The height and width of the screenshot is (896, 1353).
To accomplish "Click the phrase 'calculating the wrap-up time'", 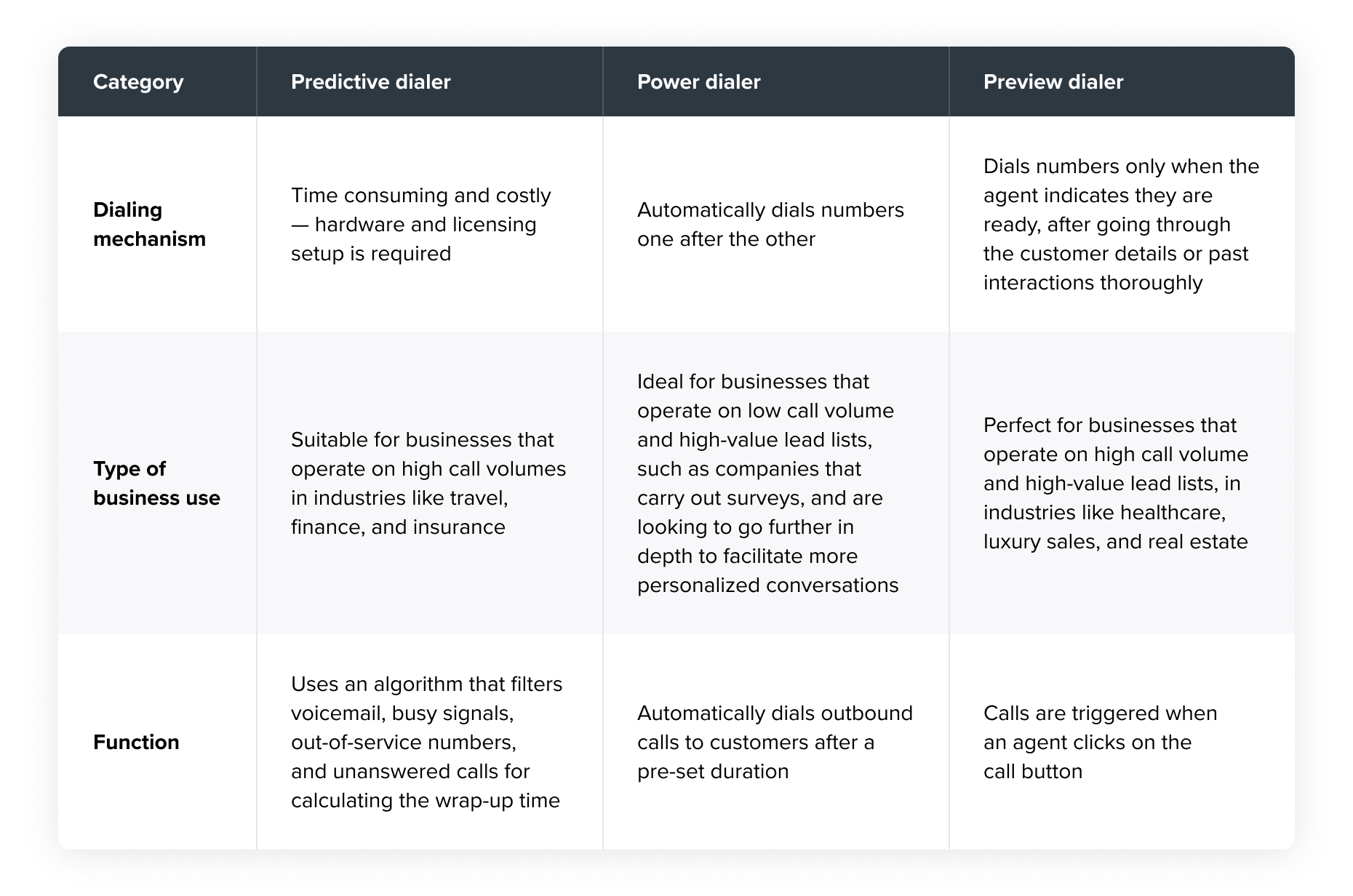I will point(425,801).
